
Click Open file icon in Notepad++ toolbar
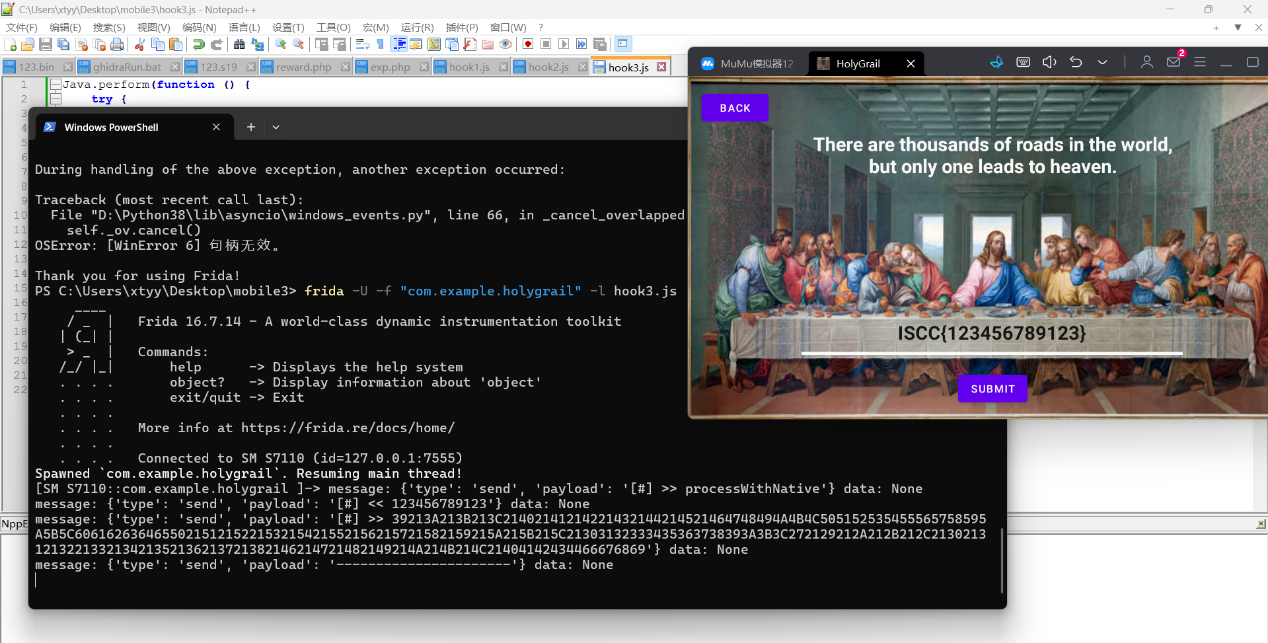click(28, 44)
